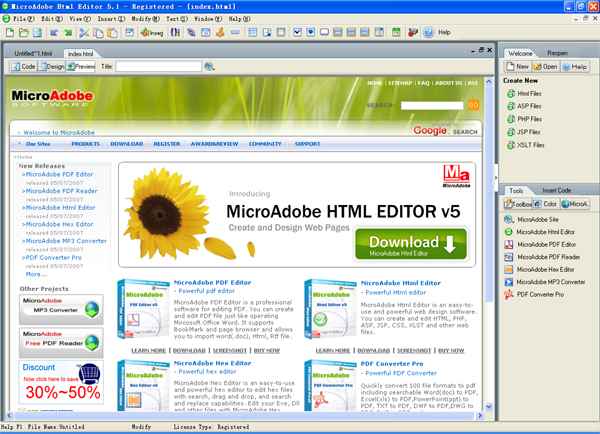The width and height of the screenshot is (600, 434).
Task: Open the Reopen tab in side panel
Action: coord(557,52)
